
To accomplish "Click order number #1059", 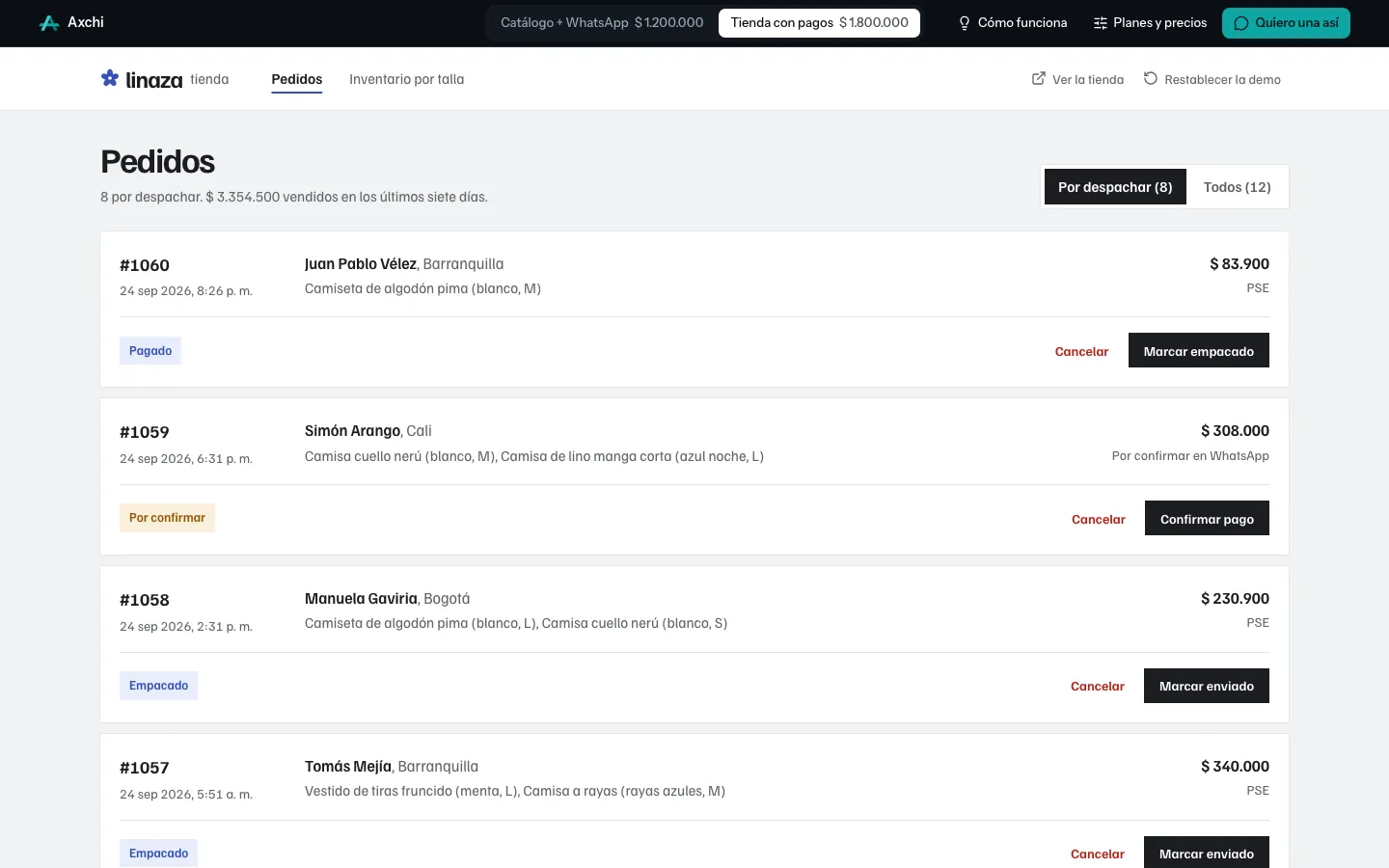I will [x=145, y=432].
